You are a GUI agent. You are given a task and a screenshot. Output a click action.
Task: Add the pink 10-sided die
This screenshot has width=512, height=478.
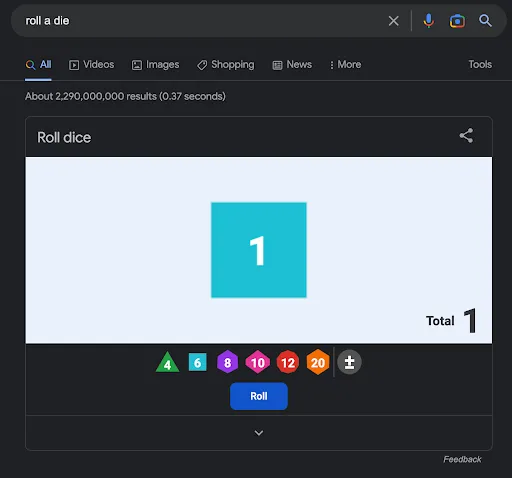(258, 362)
